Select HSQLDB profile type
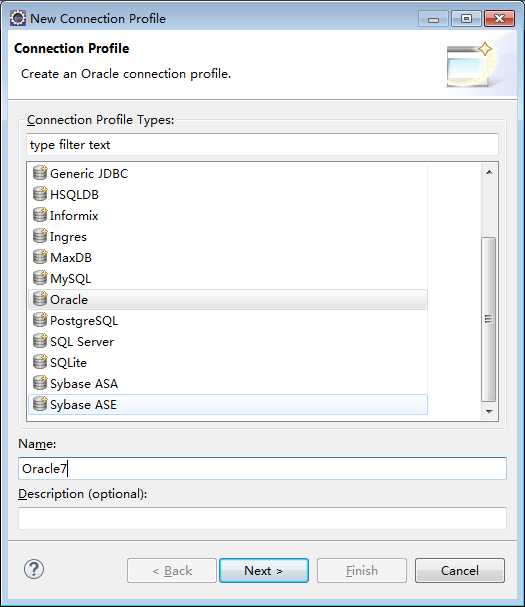Viewport: 525px width, 607px height. coord(228,194)
